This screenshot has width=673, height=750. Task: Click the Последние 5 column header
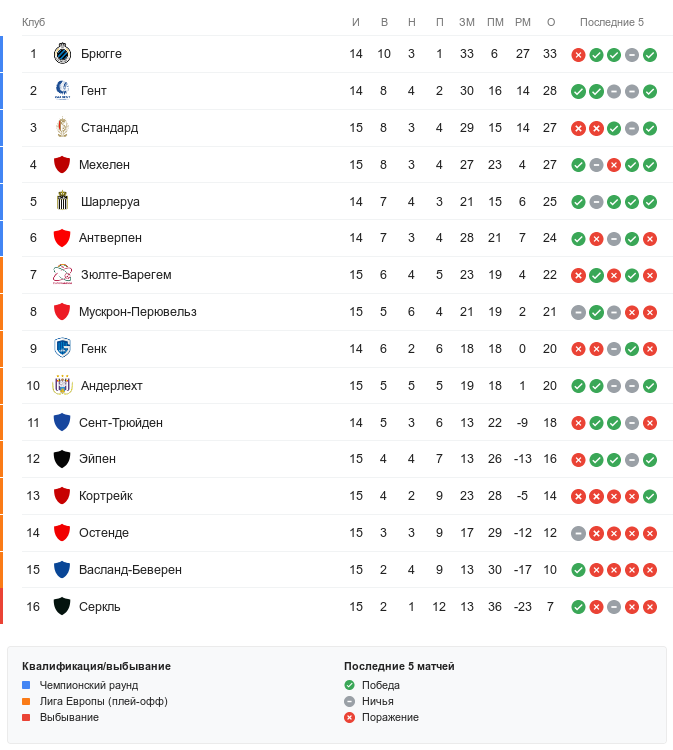tap(612, 22)
